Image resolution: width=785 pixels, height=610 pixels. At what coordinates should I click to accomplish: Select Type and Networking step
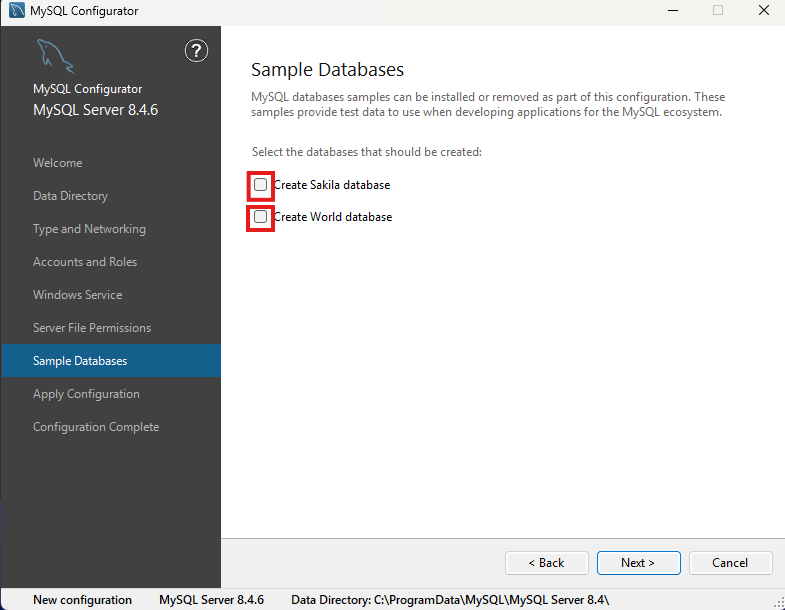pos(90,229)
